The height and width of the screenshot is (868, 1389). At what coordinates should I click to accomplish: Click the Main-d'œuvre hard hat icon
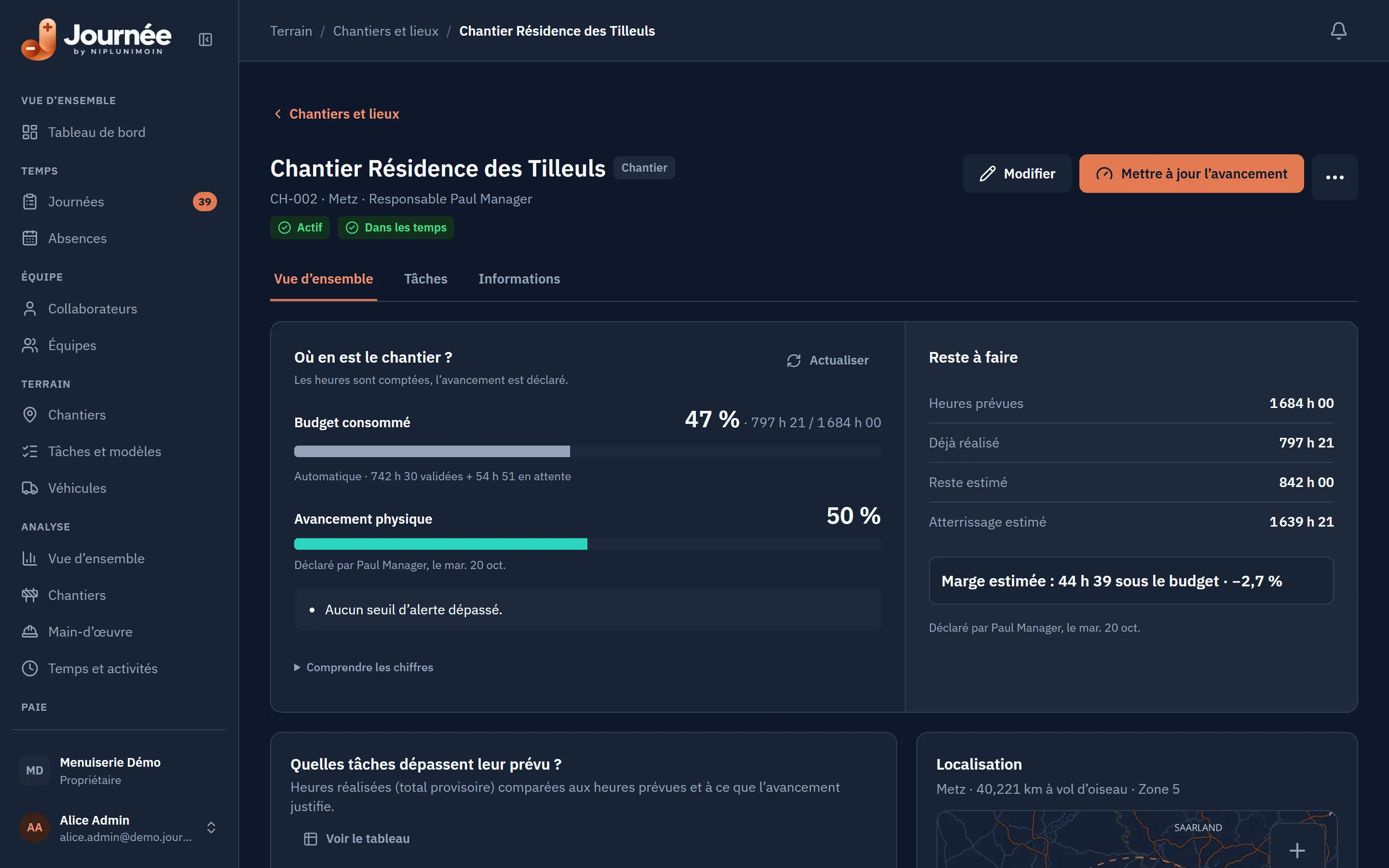point(30,632)
